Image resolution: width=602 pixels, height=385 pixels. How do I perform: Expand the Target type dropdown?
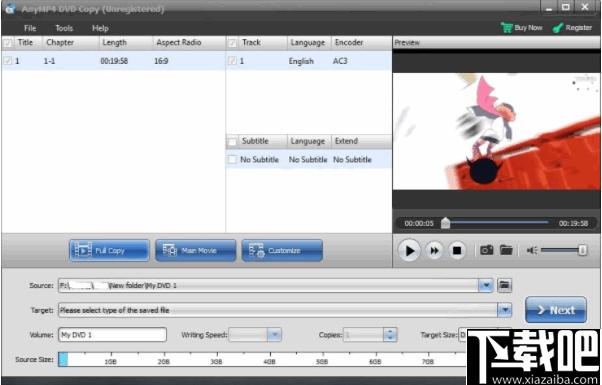tap(504, 310)
